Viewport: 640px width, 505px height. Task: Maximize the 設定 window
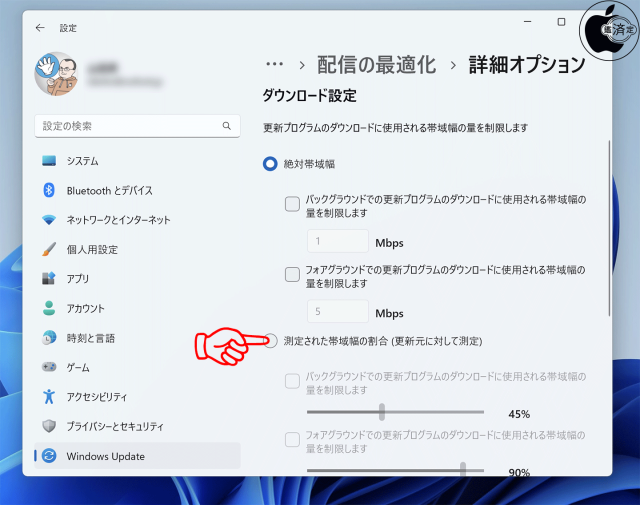(x=562, y=22)
